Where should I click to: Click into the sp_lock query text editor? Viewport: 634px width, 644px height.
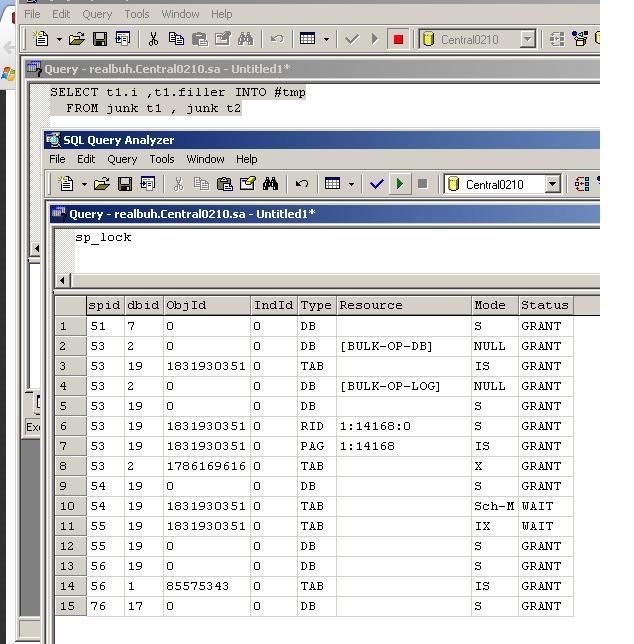pyautogui.click(x=300, y=248)
